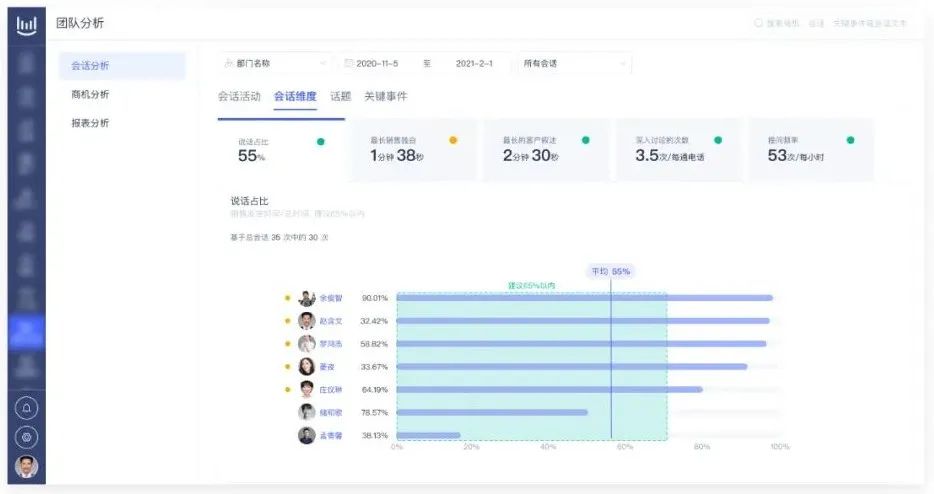
Task: Open member name link in 33.67% row
Action: click(327, 366)
